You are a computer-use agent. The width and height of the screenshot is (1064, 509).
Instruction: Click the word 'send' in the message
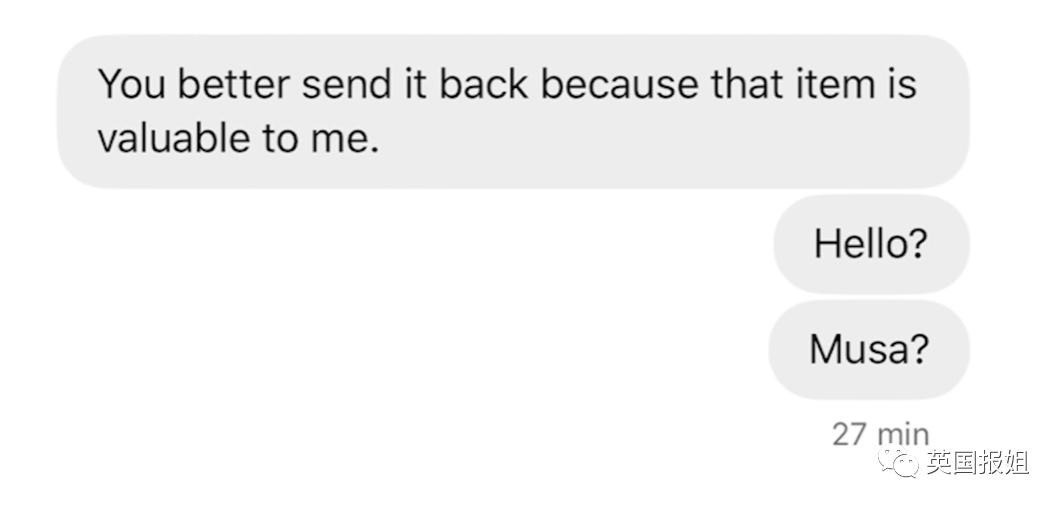pyautogui.click(x=347, y=84)
